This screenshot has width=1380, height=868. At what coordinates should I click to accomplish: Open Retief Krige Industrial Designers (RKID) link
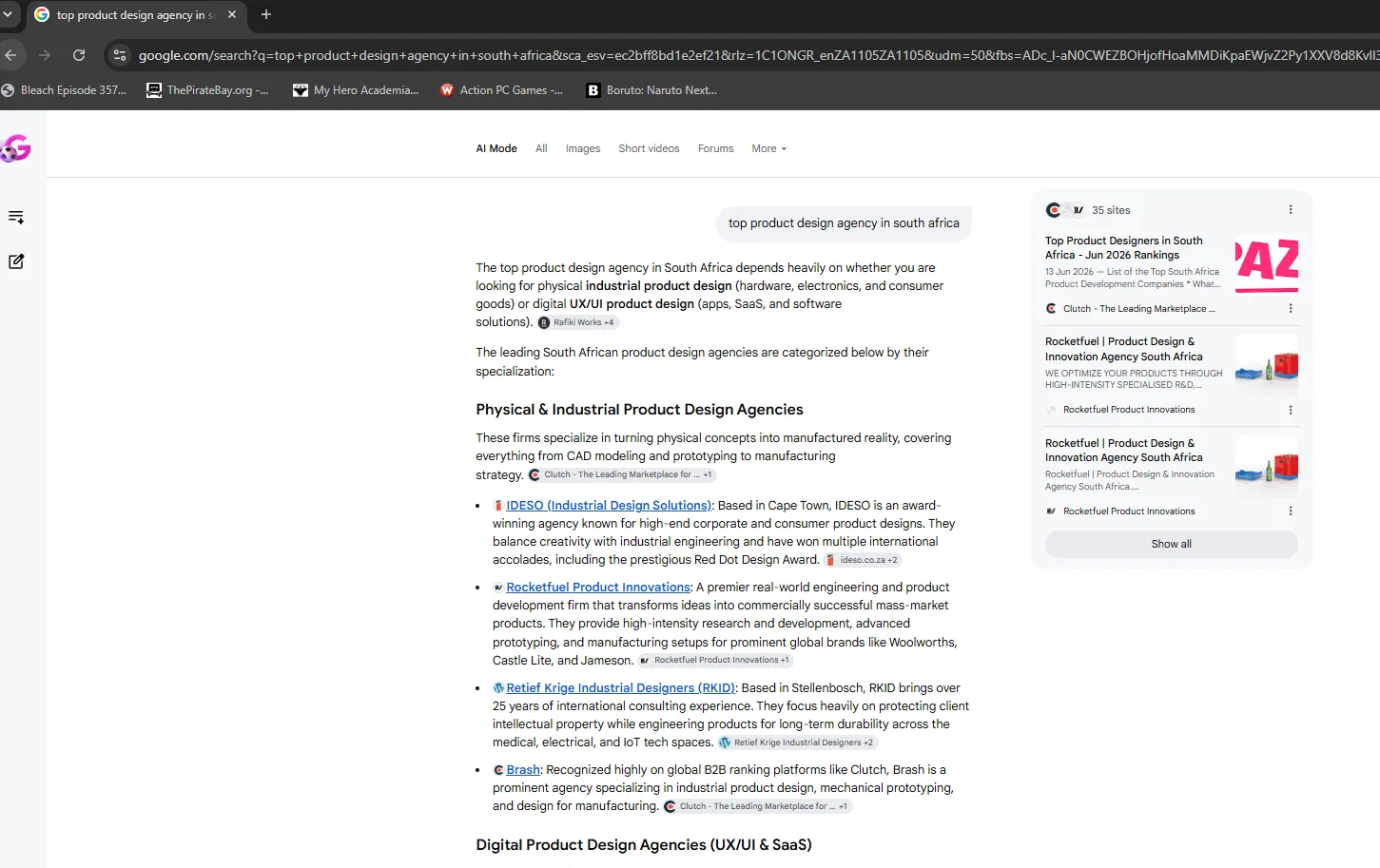(x=620, y=688)
